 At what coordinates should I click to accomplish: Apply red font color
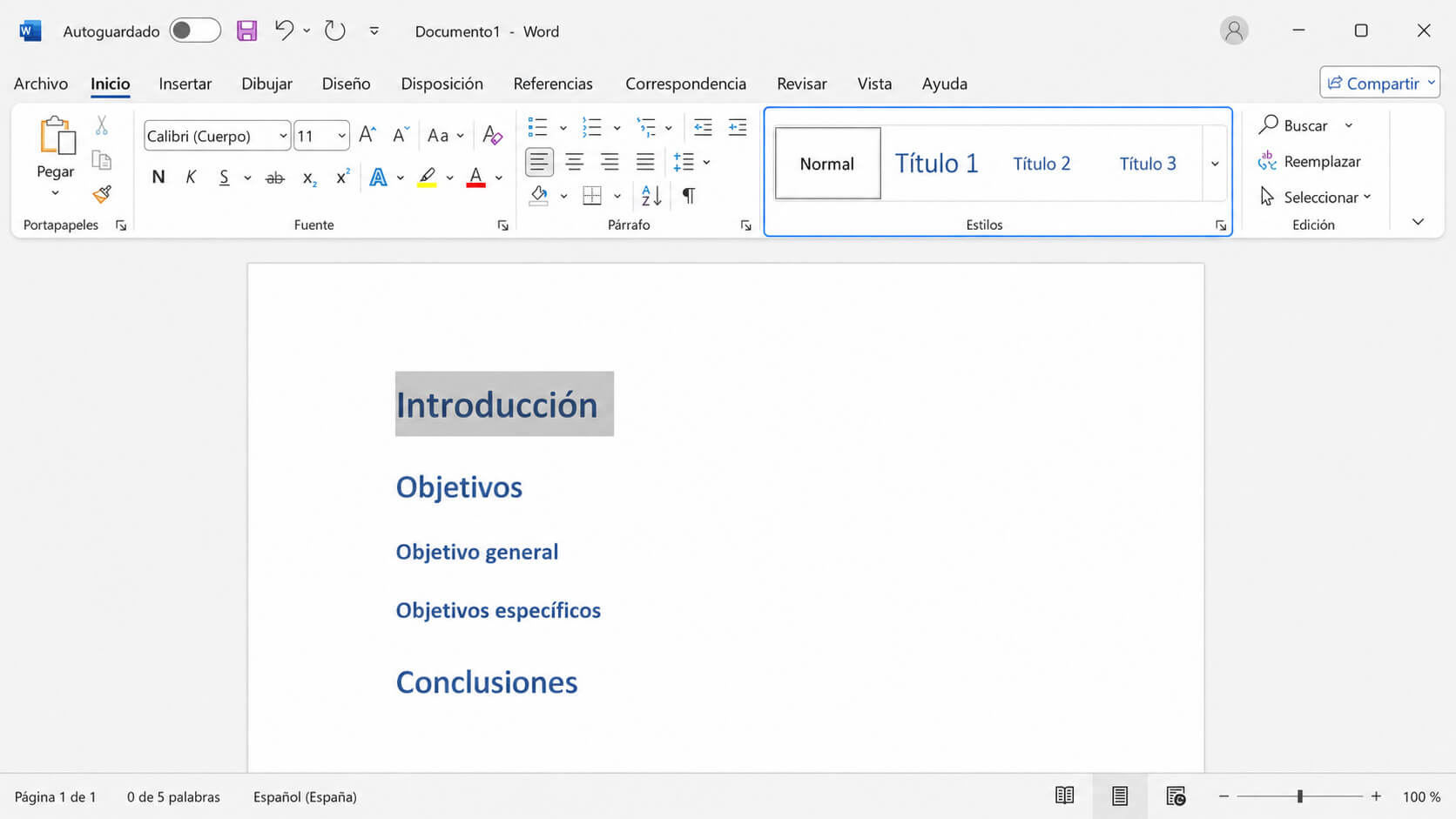[475, 178]
